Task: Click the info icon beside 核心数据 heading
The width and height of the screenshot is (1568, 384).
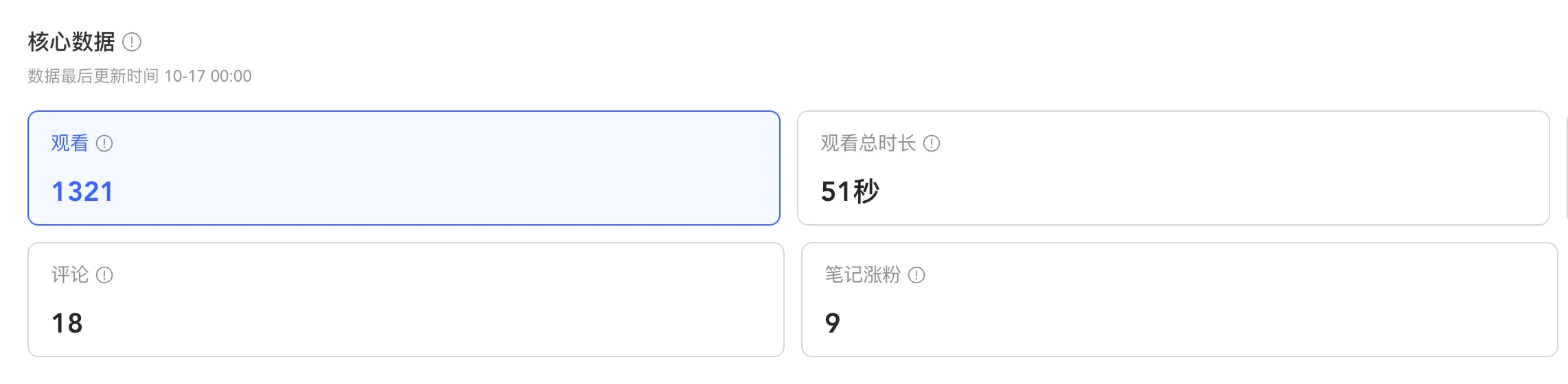Action: tap(132, 43)
